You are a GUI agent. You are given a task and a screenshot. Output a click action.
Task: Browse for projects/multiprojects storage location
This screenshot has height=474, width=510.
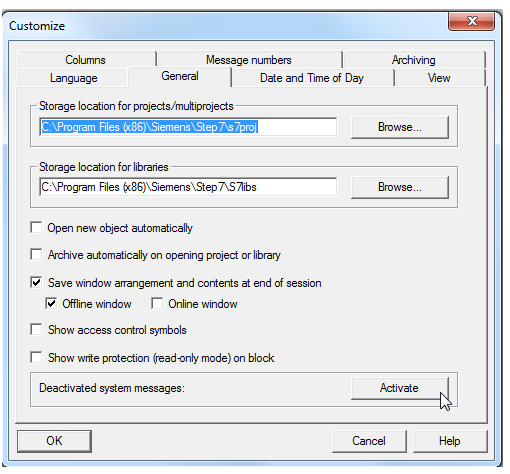pyautogui.click(x=400, y=127)
